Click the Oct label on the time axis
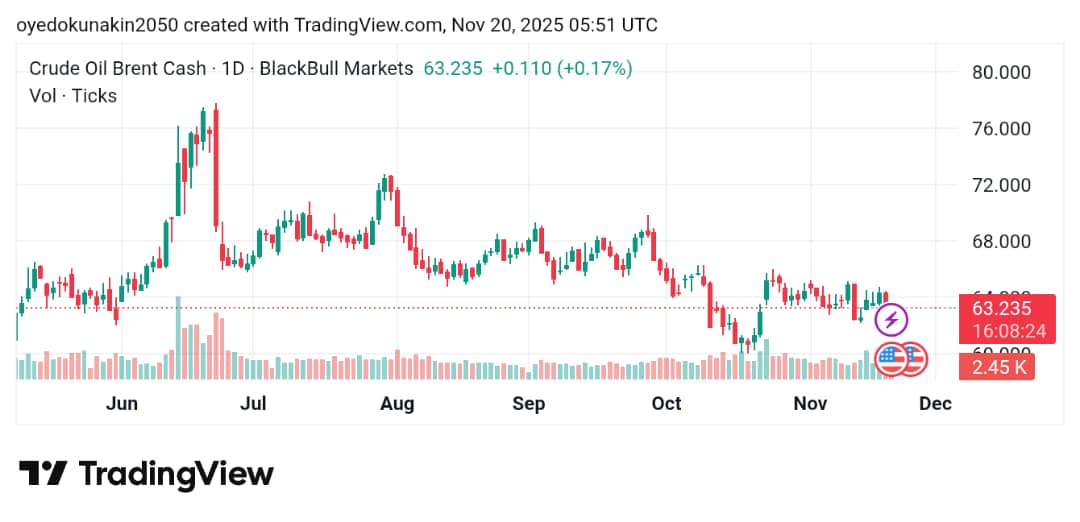The height and width of the screenshot is (522, 1080). pos(665,404)
